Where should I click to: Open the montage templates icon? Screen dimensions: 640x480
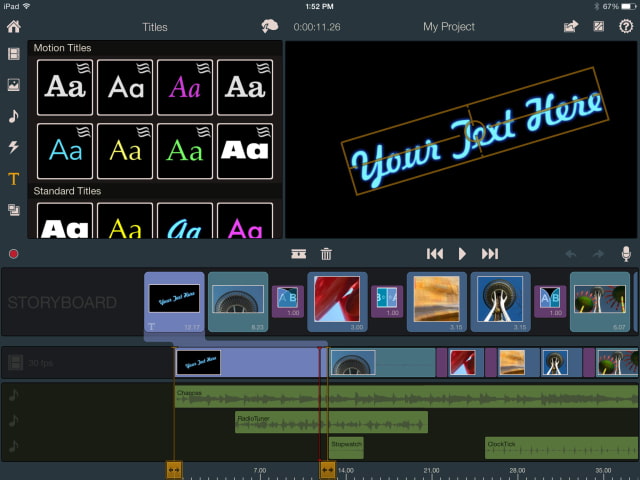tap(14, 210)
